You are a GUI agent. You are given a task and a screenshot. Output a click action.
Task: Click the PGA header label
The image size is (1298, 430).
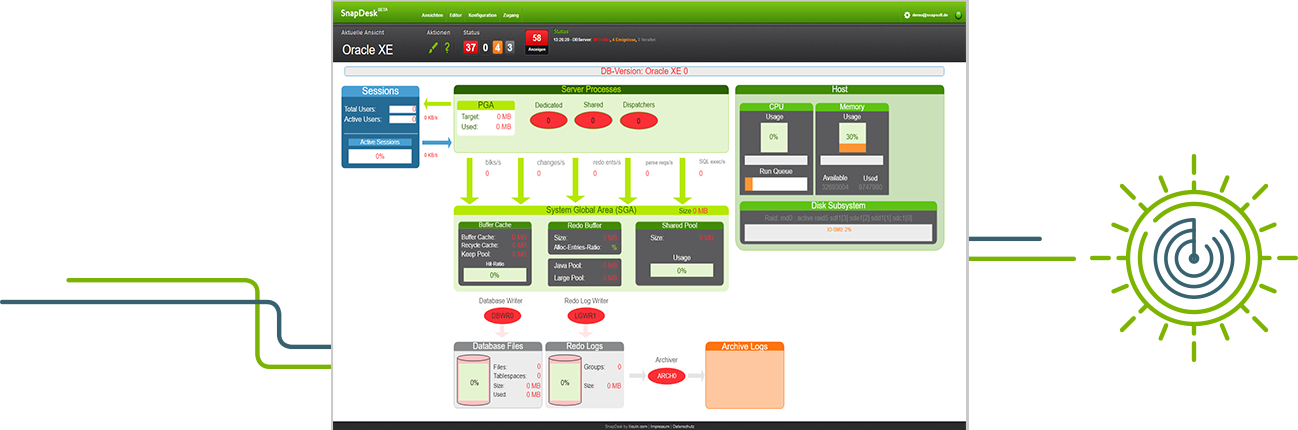[486, 105]
